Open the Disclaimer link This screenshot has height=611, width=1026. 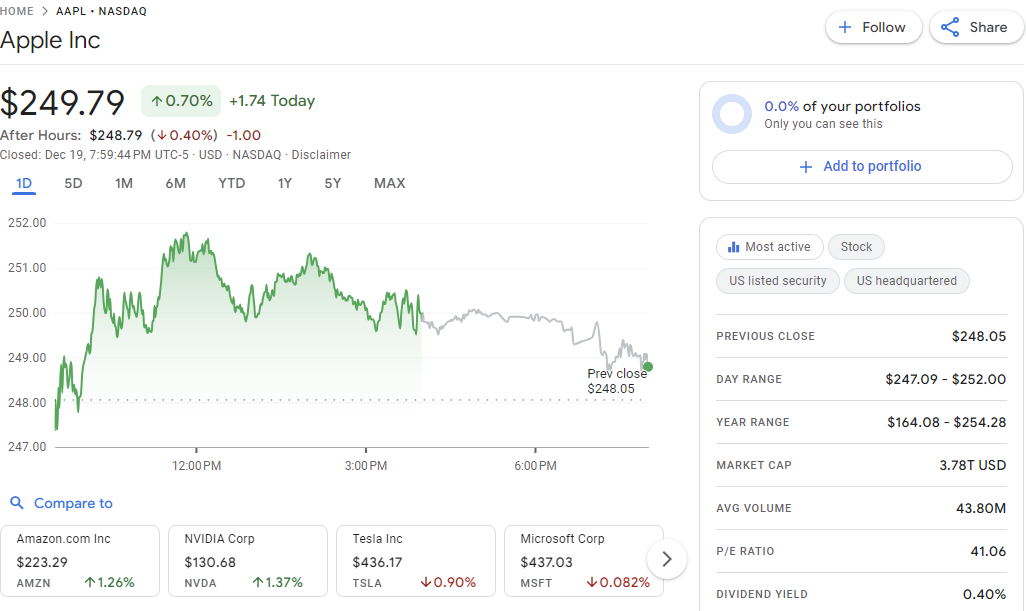point(321,155)
